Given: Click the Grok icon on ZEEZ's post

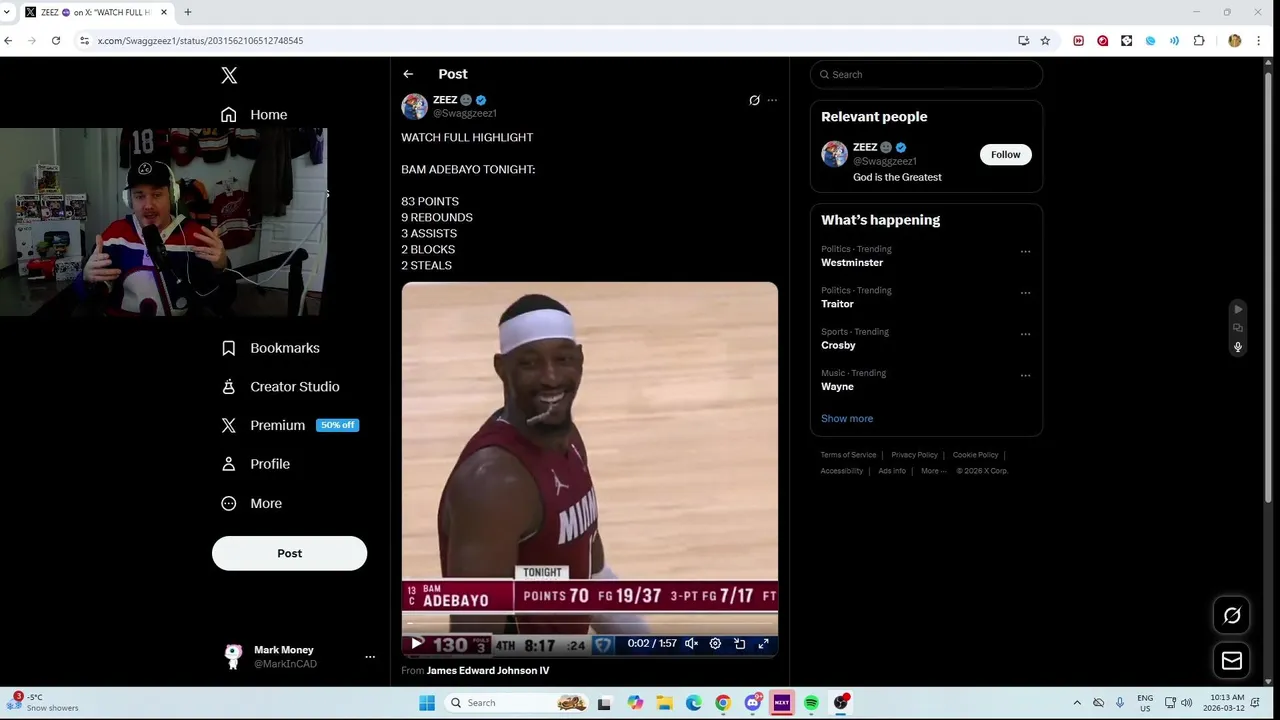Looking at the screenshot, I should click(755, 100).
